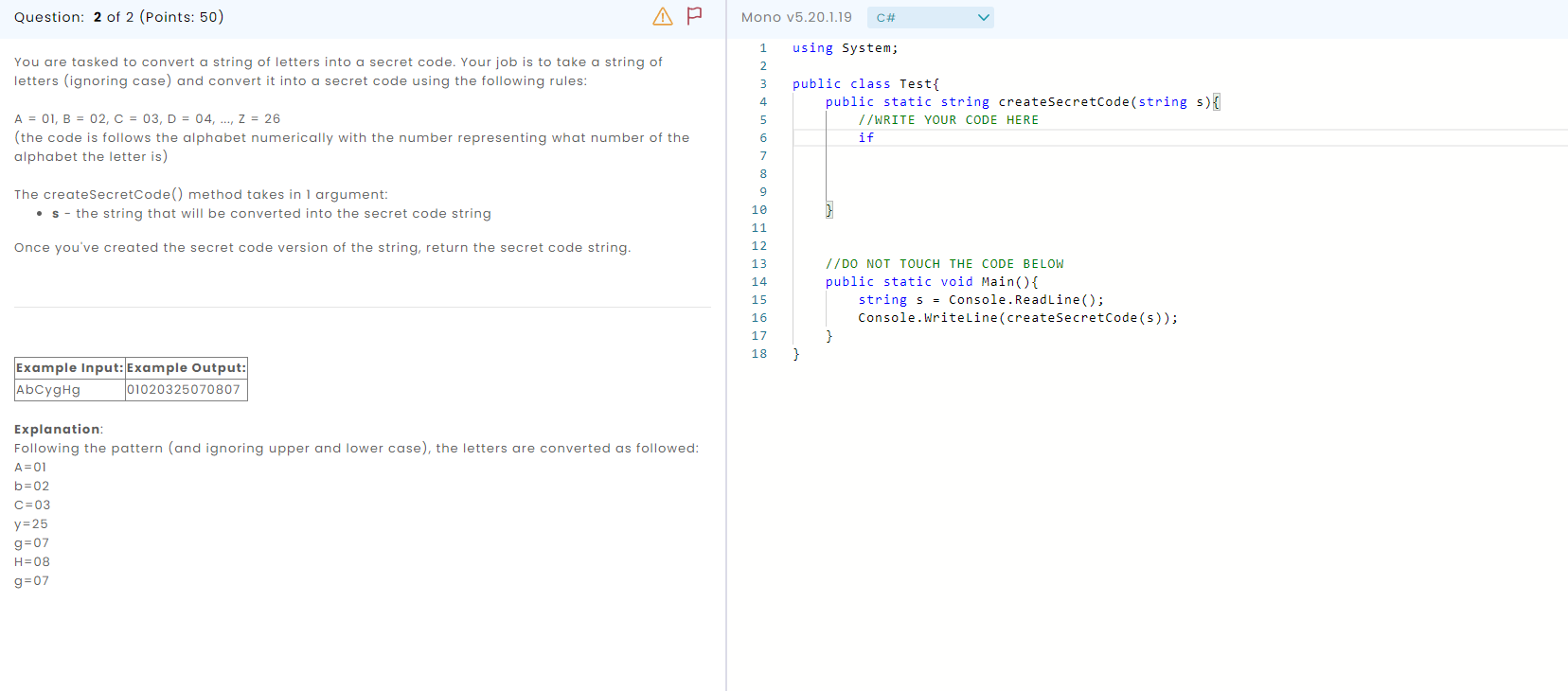Screen dimensions: 1568x691
Task: Flag this question with the flag icon
Action: point(694,15)
